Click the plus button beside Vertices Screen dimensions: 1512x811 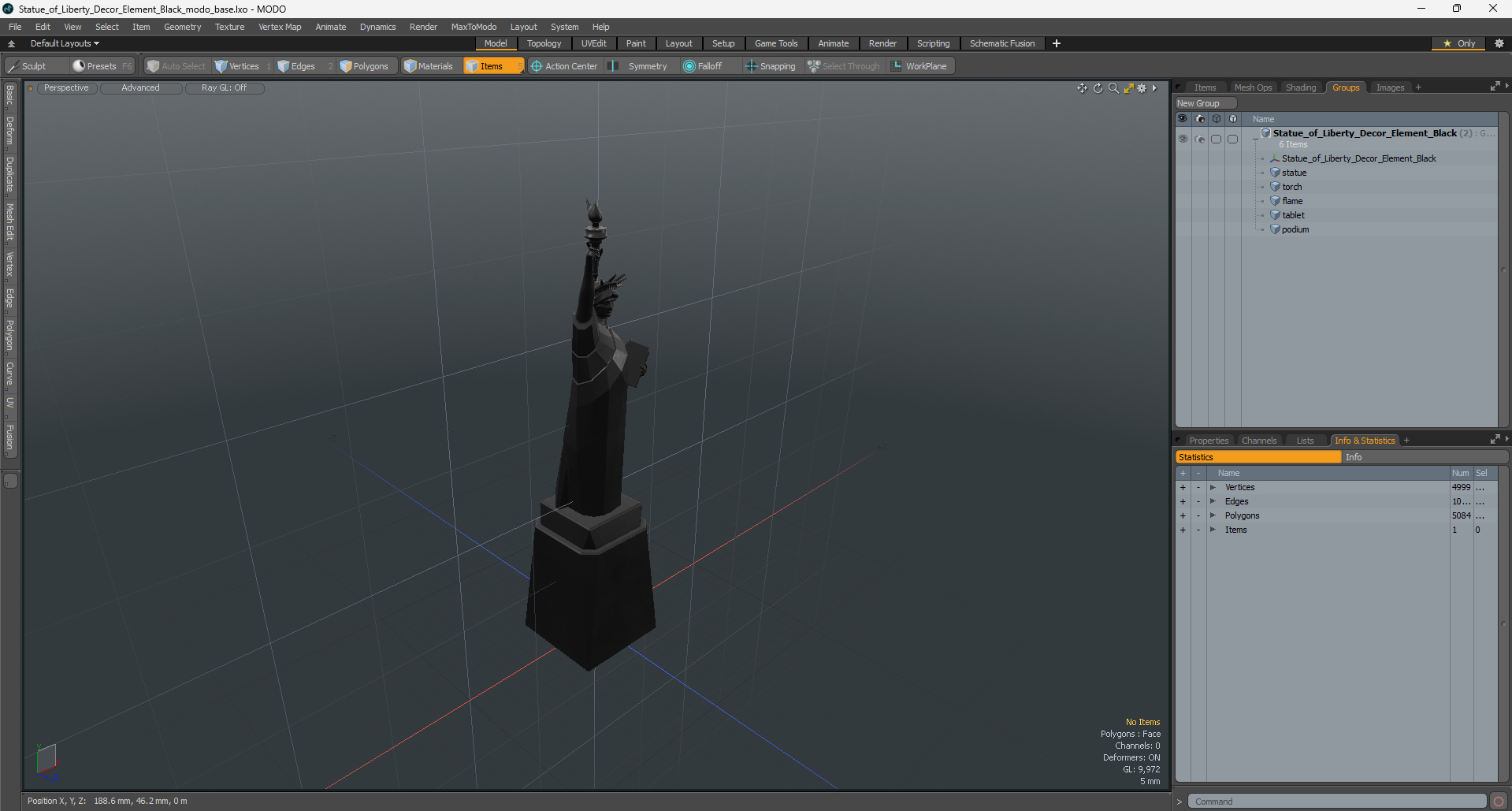point(1183,487)
